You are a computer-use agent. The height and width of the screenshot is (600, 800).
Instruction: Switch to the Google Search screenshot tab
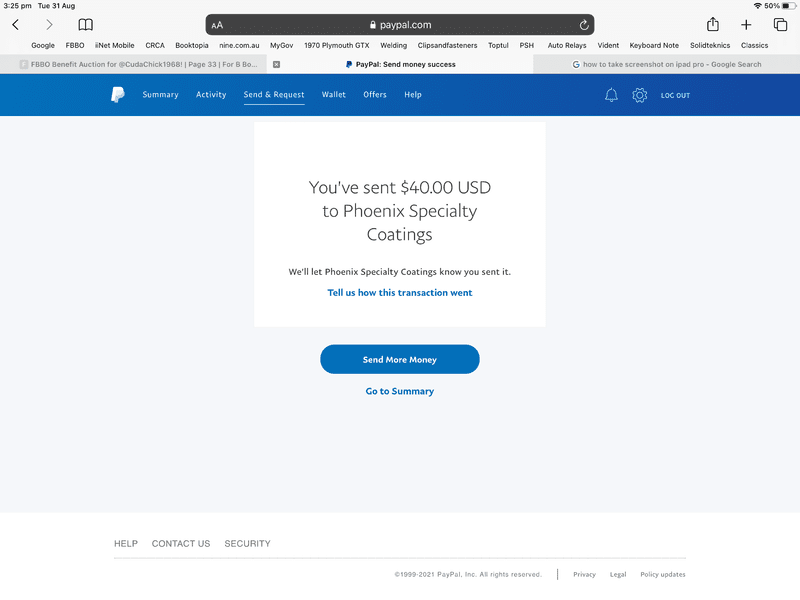coord(666,64)
